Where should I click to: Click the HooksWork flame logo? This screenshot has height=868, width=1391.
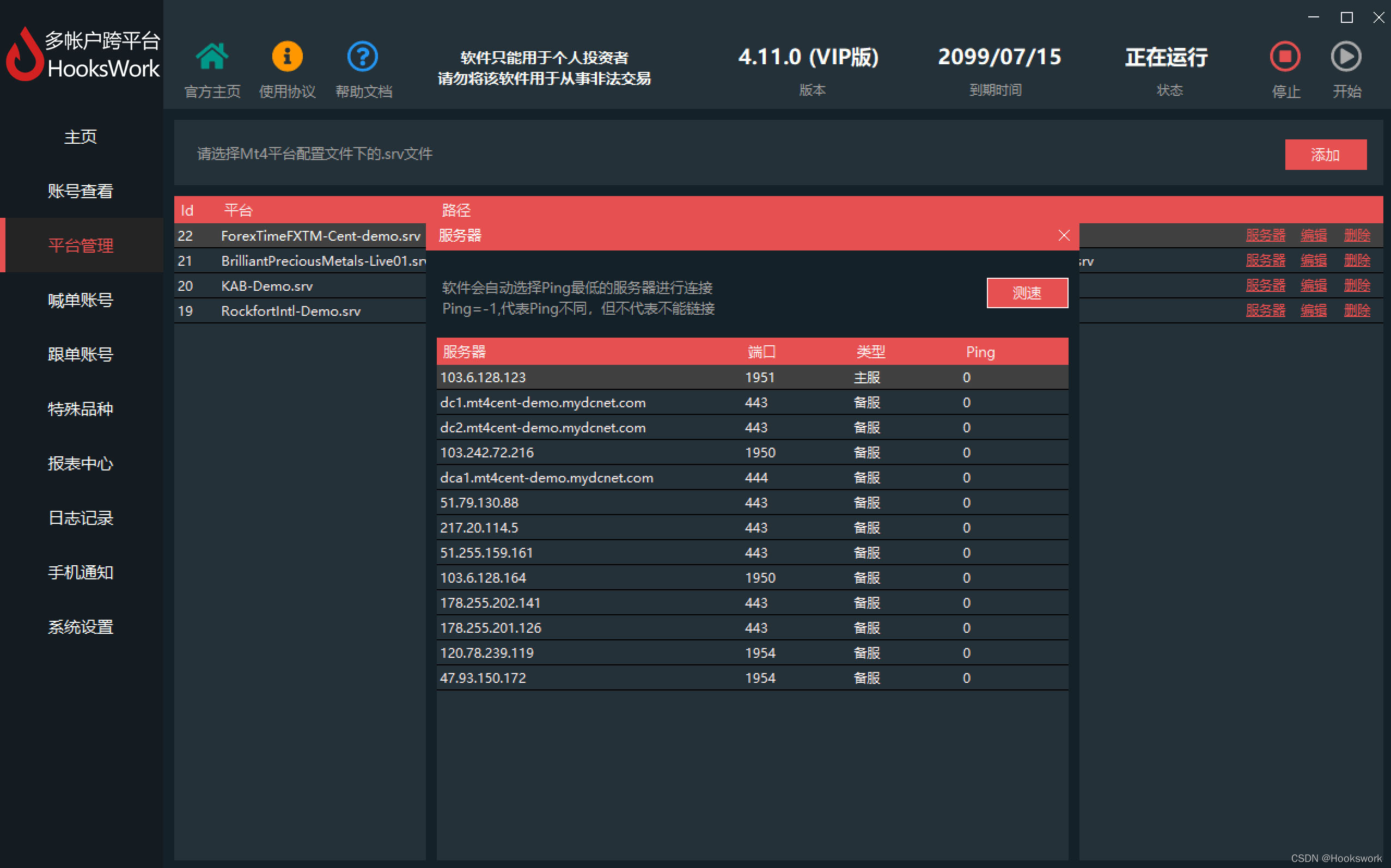tap(24, 55)
